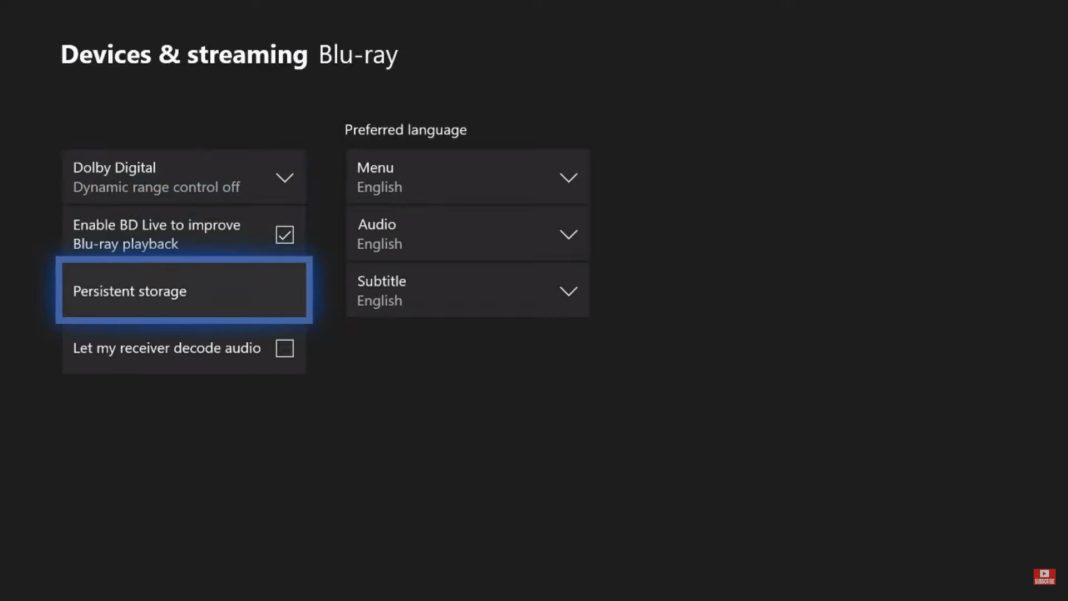The image size is (1068, 601).
Task: Click the play symbol inside the subscribe badge
Action: (1044, 572)
